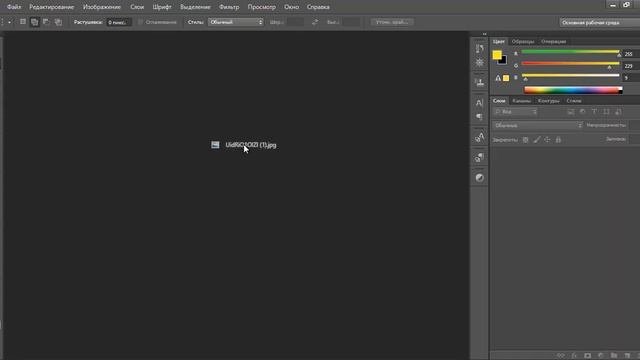Select Subtract from selection mode icon
The image size is (640, 360).
pyautogui.click(x=46, y=22)
